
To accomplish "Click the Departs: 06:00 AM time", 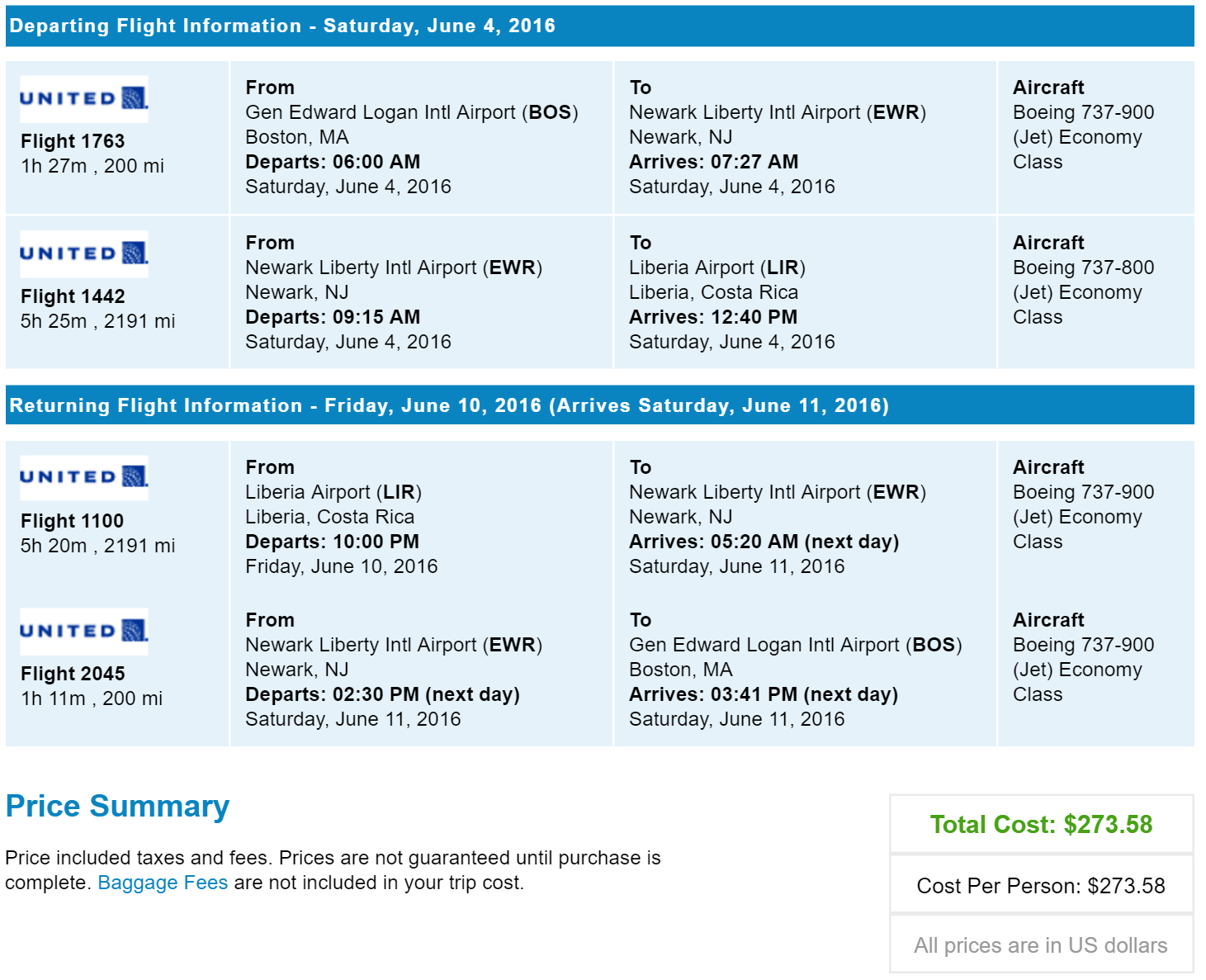I will [x=333, y=162].
